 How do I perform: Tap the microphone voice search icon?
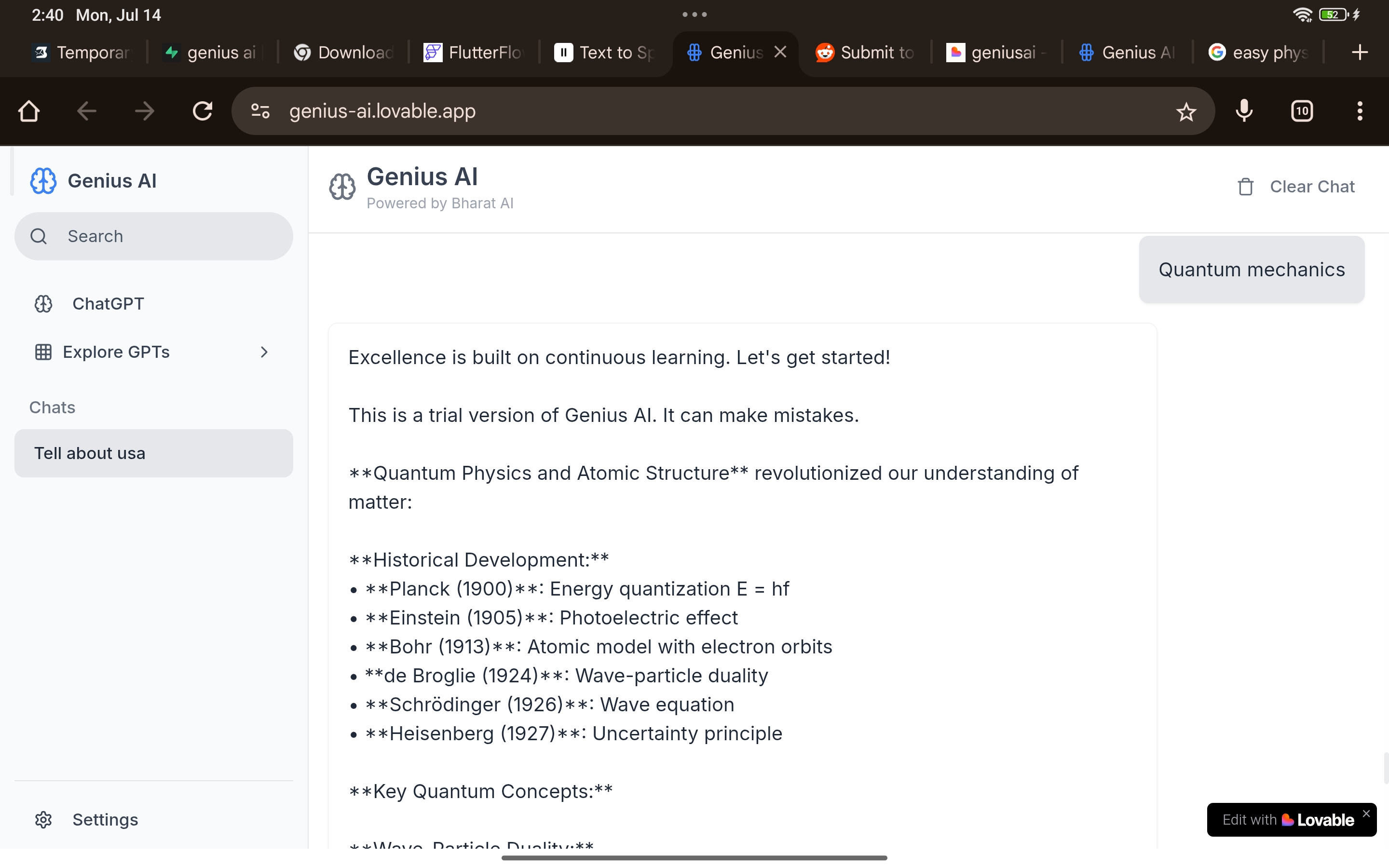tap(1244, 111)
